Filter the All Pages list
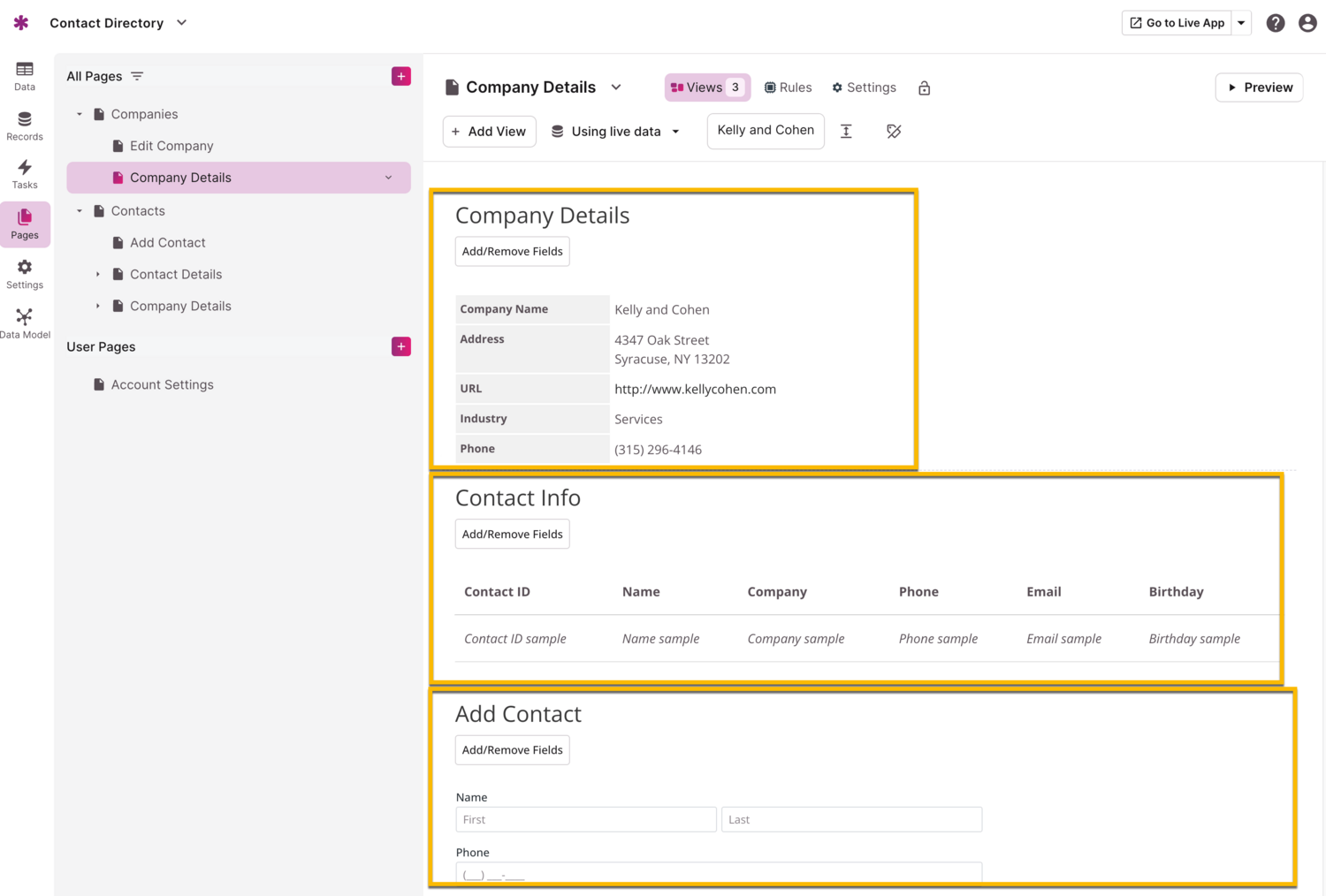Image resolution: width=1326 pixels, height=896 pixels. coord(137,76)
